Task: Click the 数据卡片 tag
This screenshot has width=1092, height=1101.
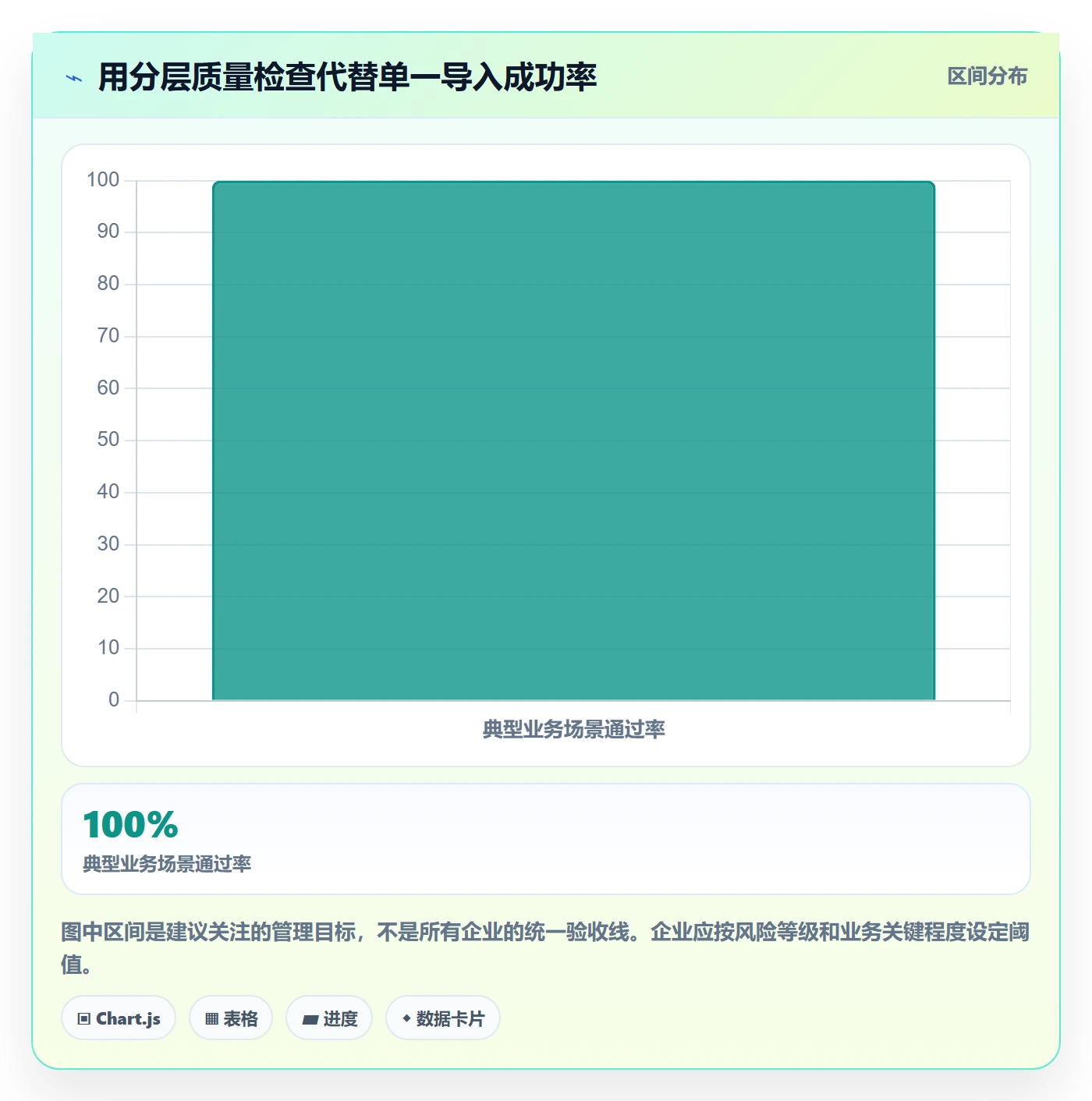Action: [x=443, y=1018]
